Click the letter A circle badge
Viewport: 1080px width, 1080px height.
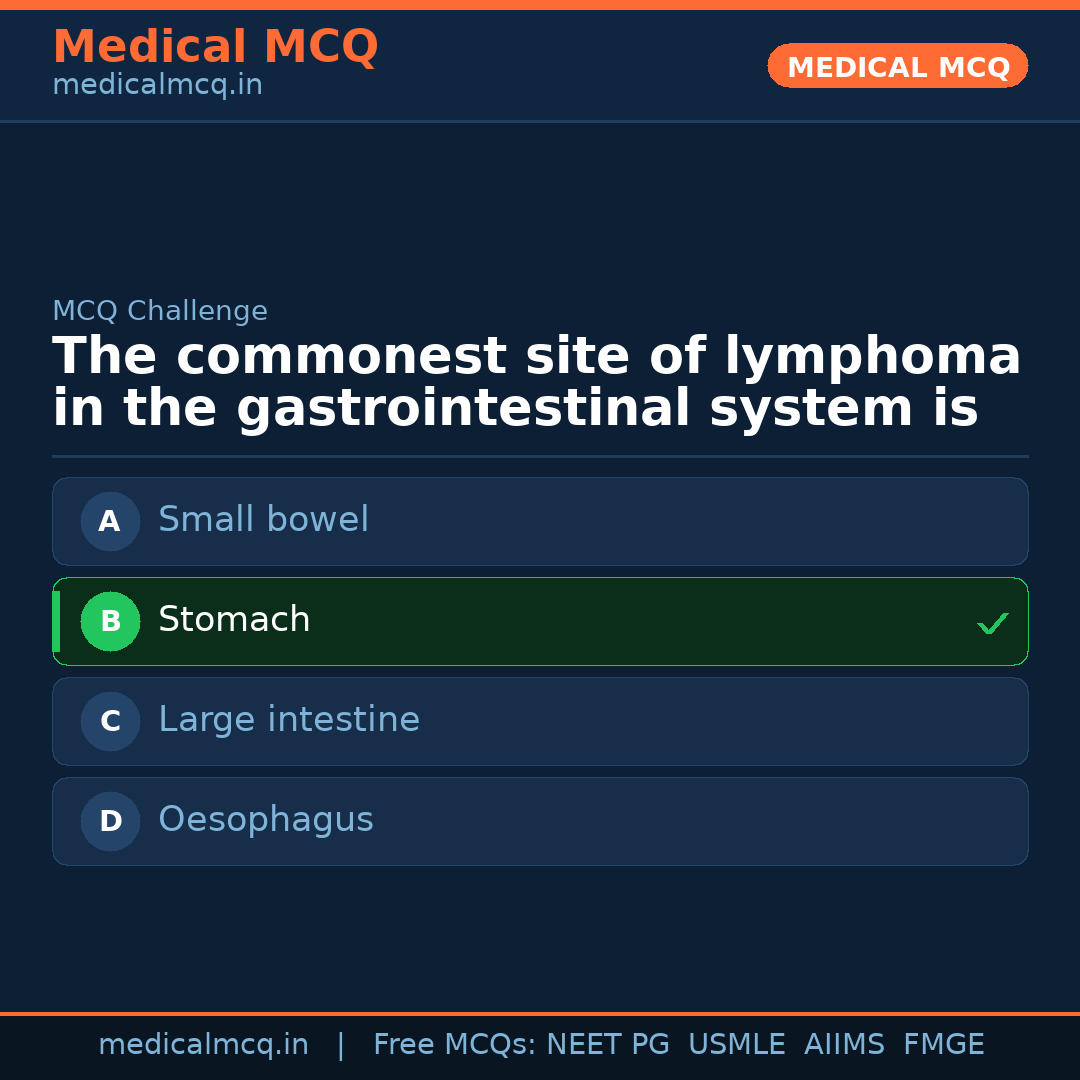pyautogui.click(x=110, y=521)
